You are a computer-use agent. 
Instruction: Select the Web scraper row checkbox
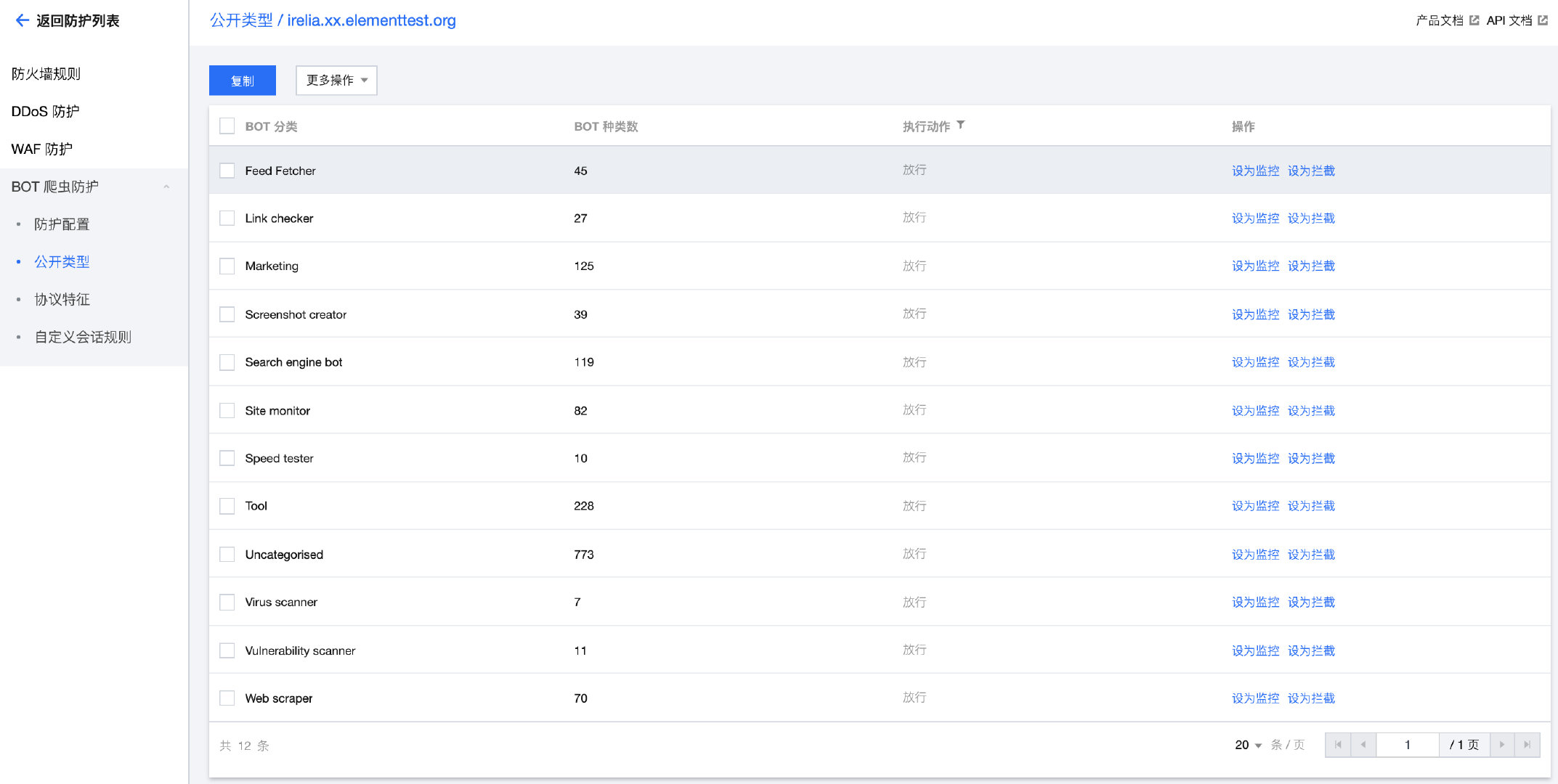227,698
